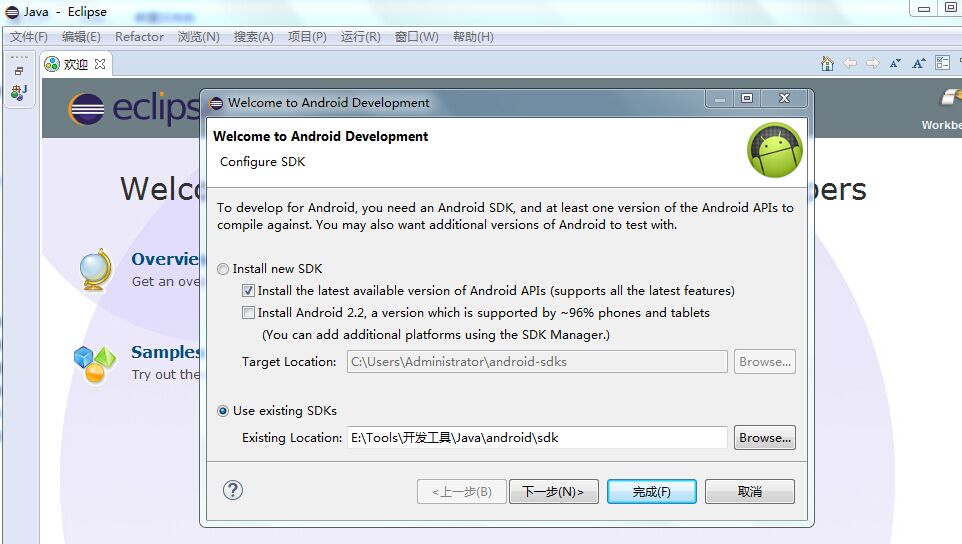
Task: Click the Eclipse logo on Welcome banner
Action: click(x=134, y=109)
